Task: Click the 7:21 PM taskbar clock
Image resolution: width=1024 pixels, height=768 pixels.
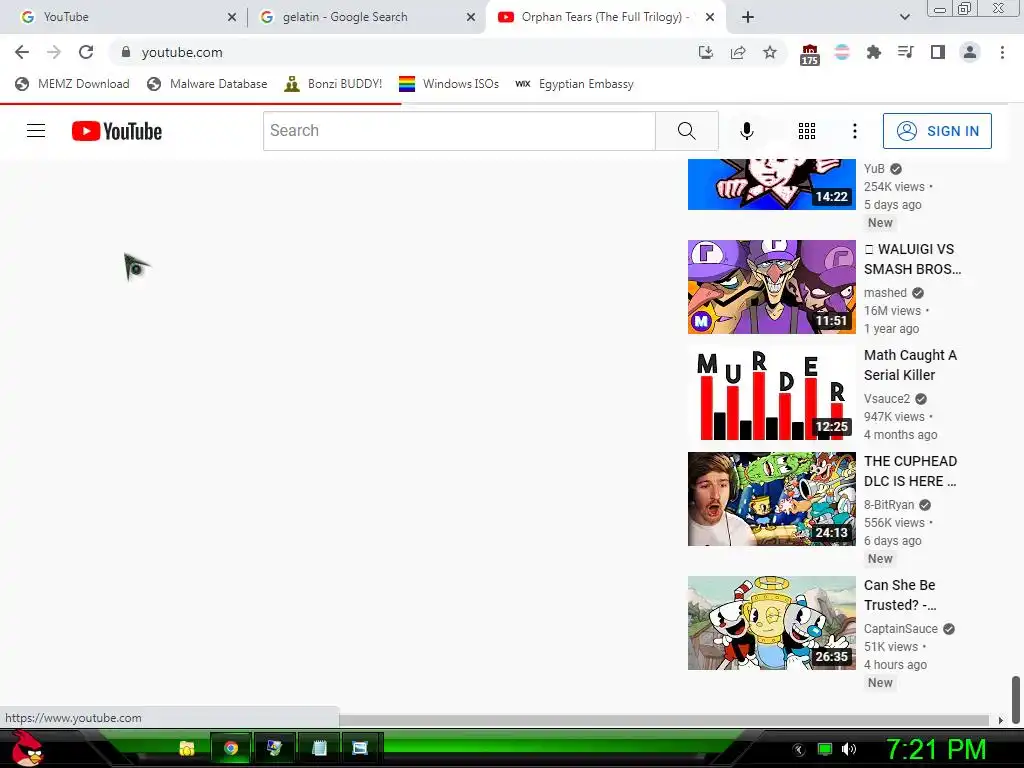Action: coord(936,749)
